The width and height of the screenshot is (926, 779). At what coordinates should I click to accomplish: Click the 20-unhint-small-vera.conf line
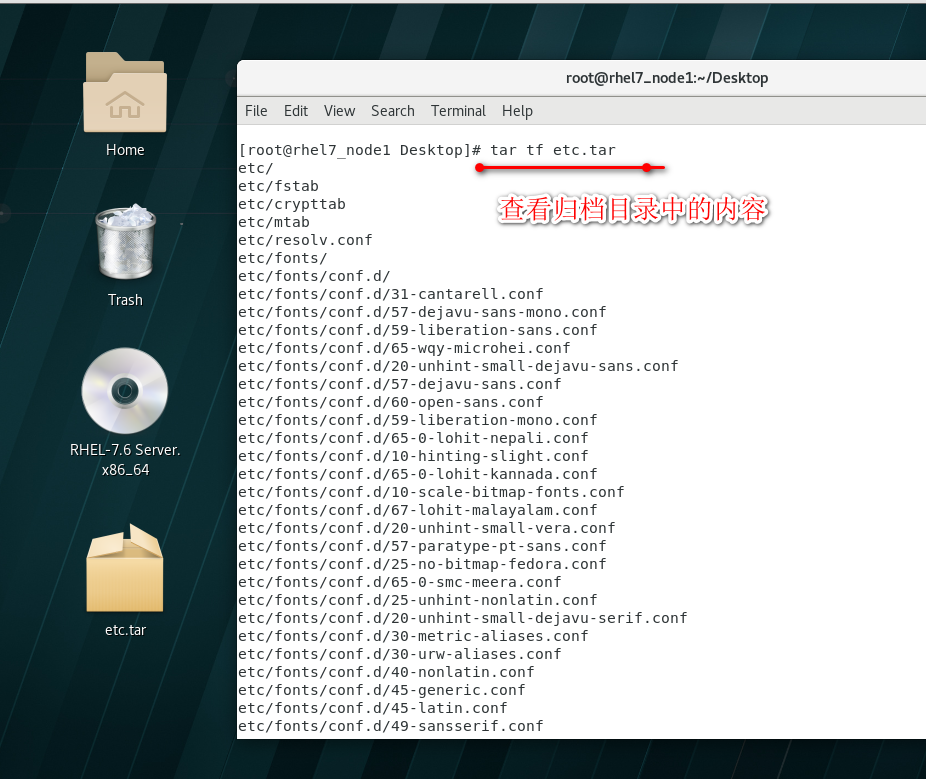tap(426, 529)
